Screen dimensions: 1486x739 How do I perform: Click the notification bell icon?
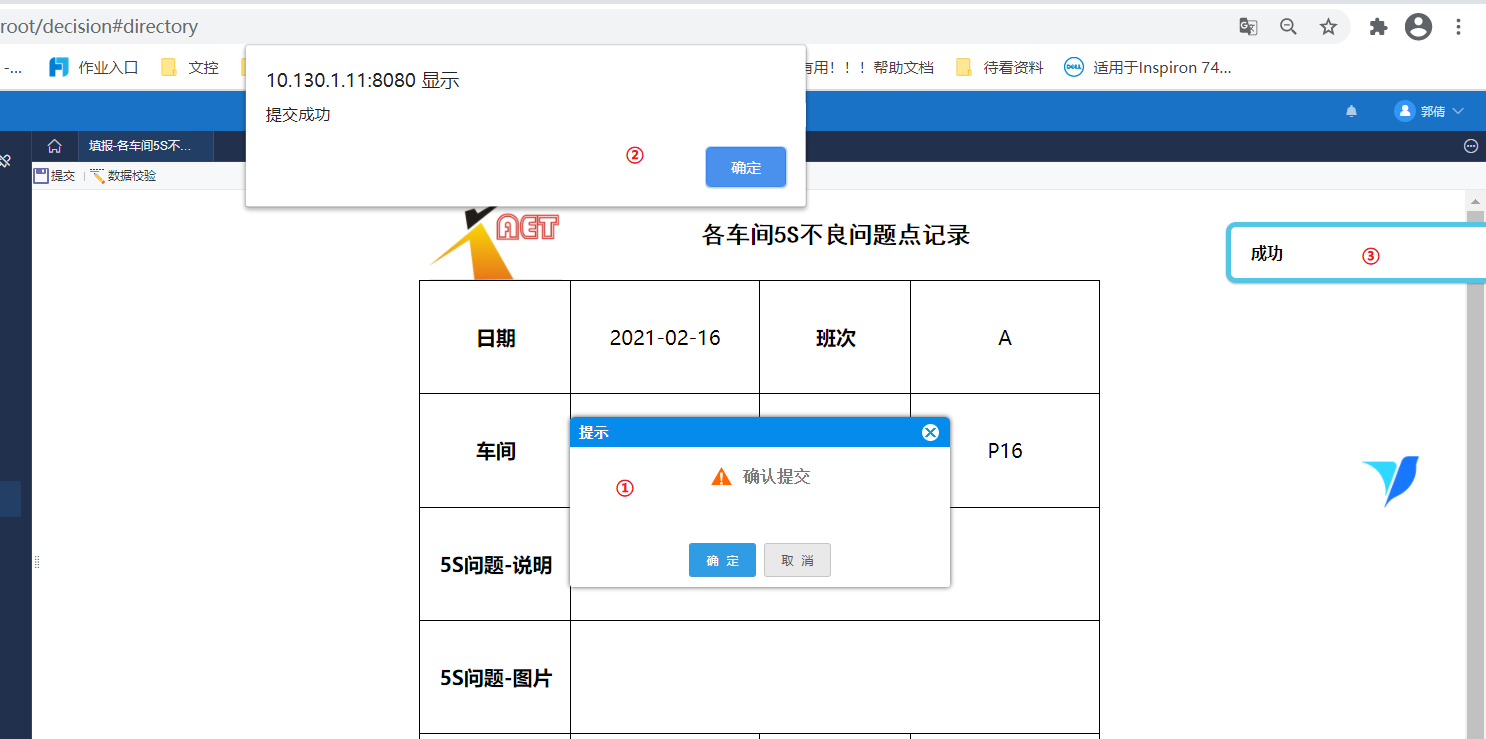(x=1352, y=111)
